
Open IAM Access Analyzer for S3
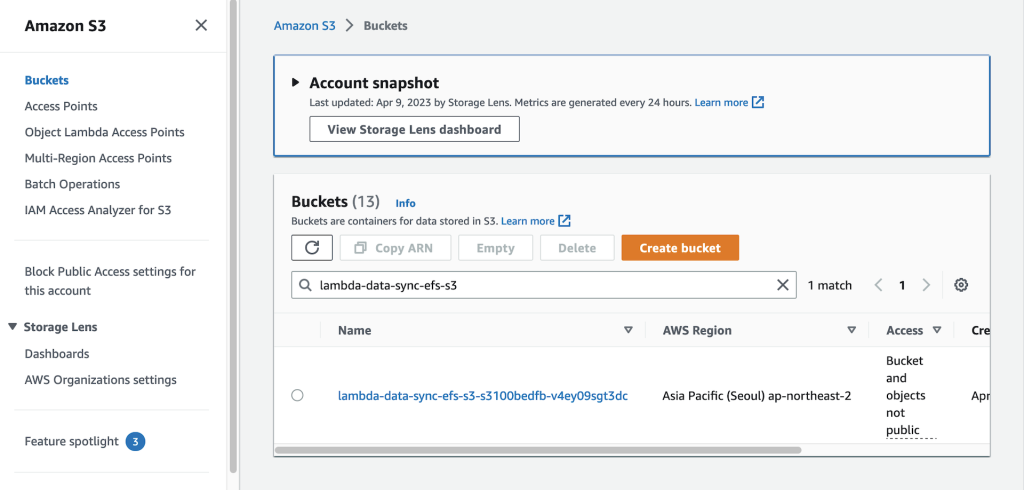click(98, 210)
